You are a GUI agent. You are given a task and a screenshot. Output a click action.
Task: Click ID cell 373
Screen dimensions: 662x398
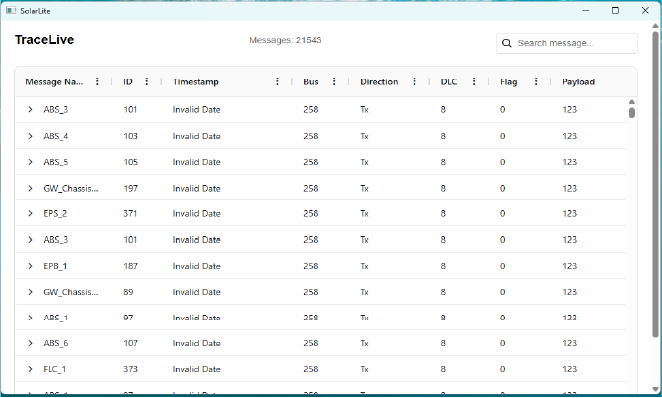pyautogui.click(x=130, y=369)
